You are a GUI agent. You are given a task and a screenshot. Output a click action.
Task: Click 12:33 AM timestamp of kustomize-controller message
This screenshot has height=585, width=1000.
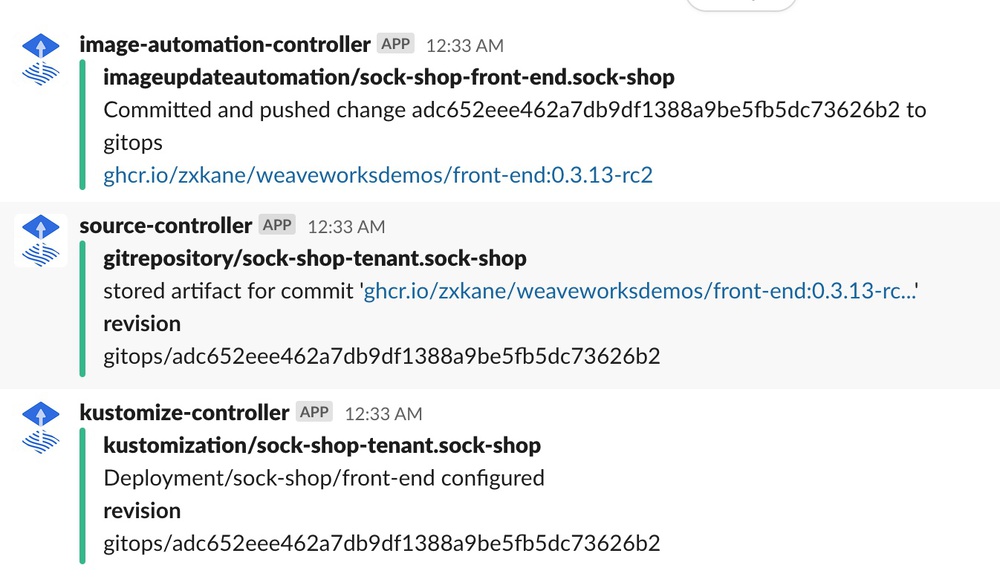[x=383, y=414]
